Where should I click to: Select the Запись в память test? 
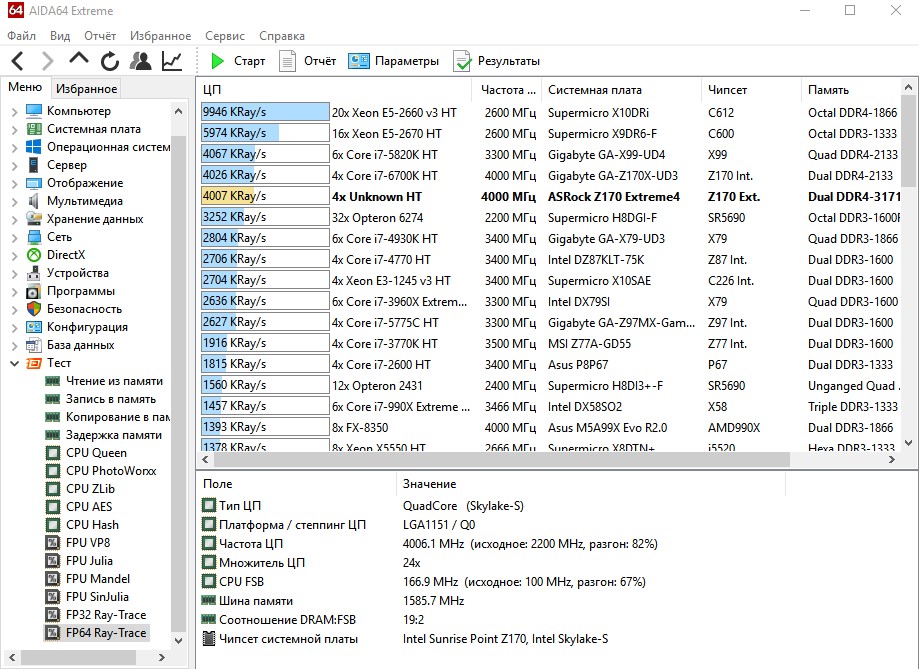111,399
